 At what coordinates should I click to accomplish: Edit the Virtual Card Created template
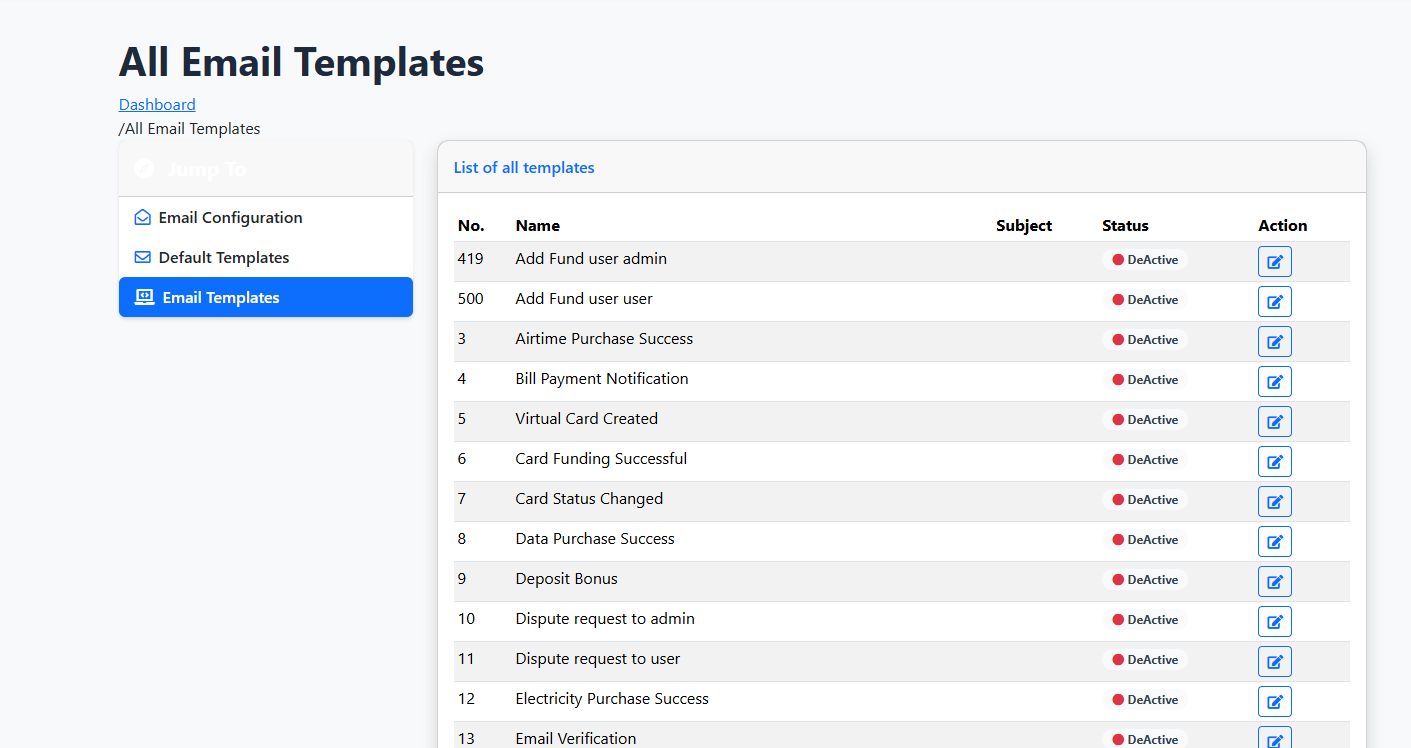(x=1274, y=421)
